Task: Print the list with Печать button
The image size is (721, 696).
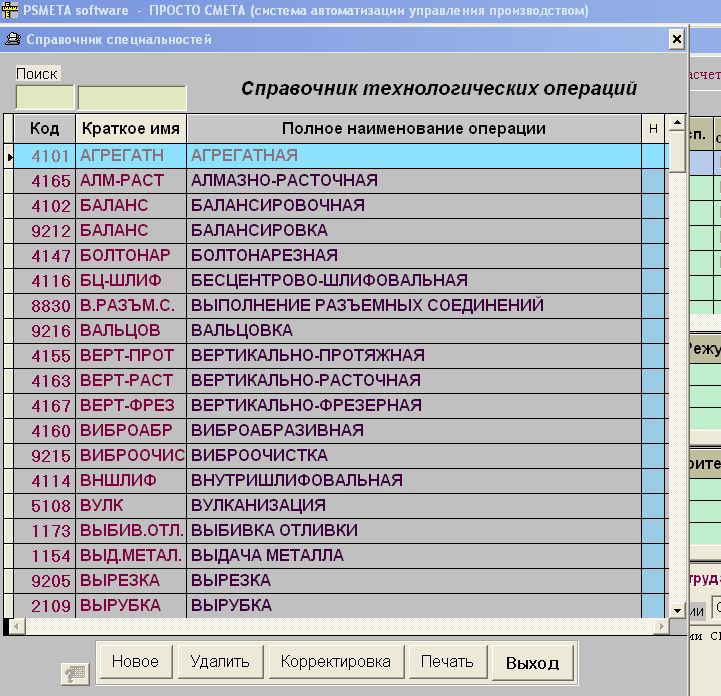Action: 447,662
